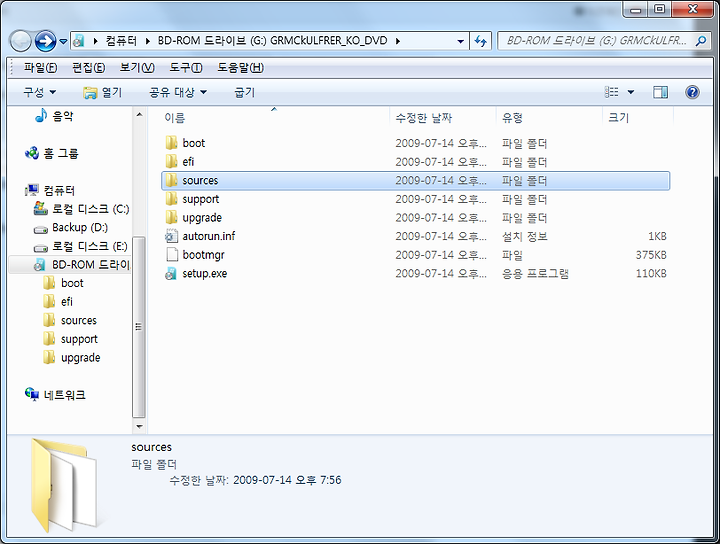Click efi folder icon in file list
720x544 pixels.
[171, 162]
